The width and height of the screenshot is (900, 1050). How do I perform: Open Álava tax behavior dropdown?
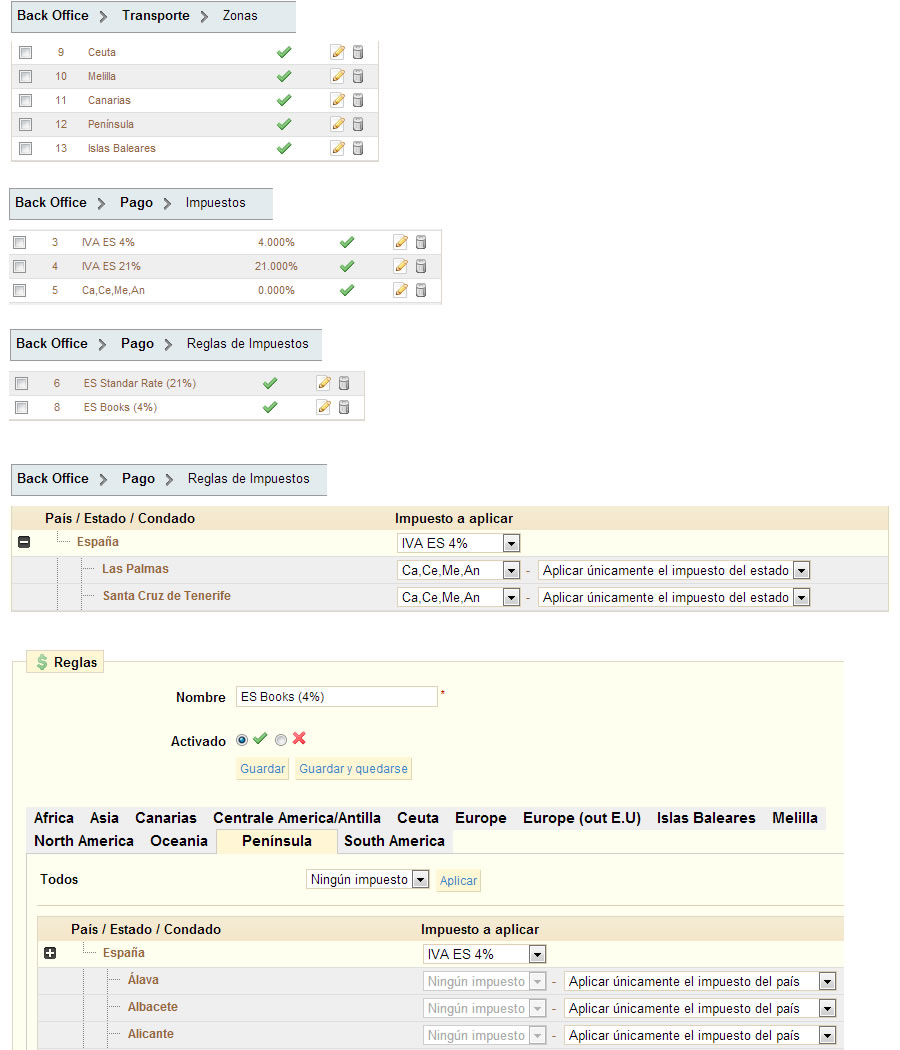(700, 982)
